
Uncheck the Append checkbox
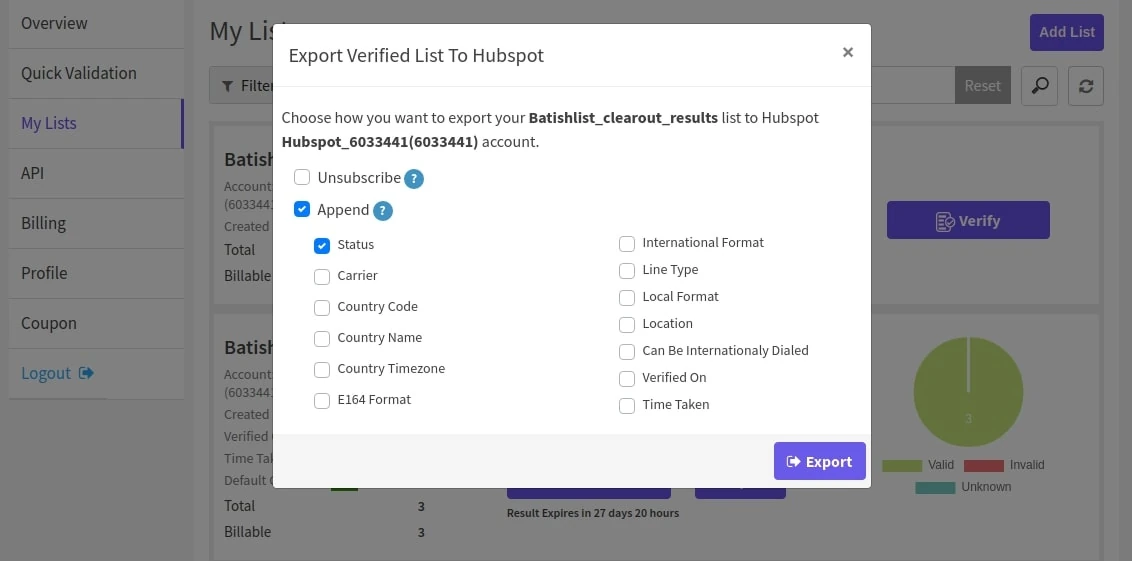point(302,209)
